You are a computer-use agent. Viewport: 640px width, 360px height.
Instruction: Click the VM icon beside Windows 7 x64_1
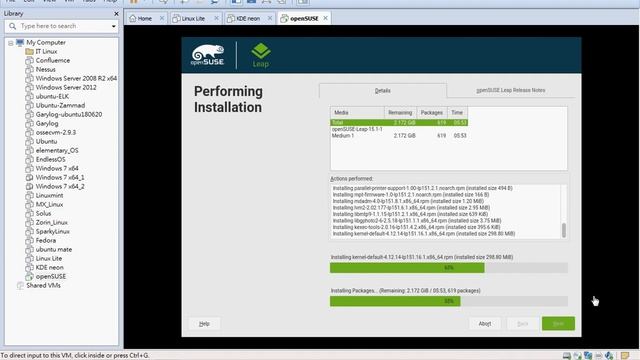(x=29, y=178)
